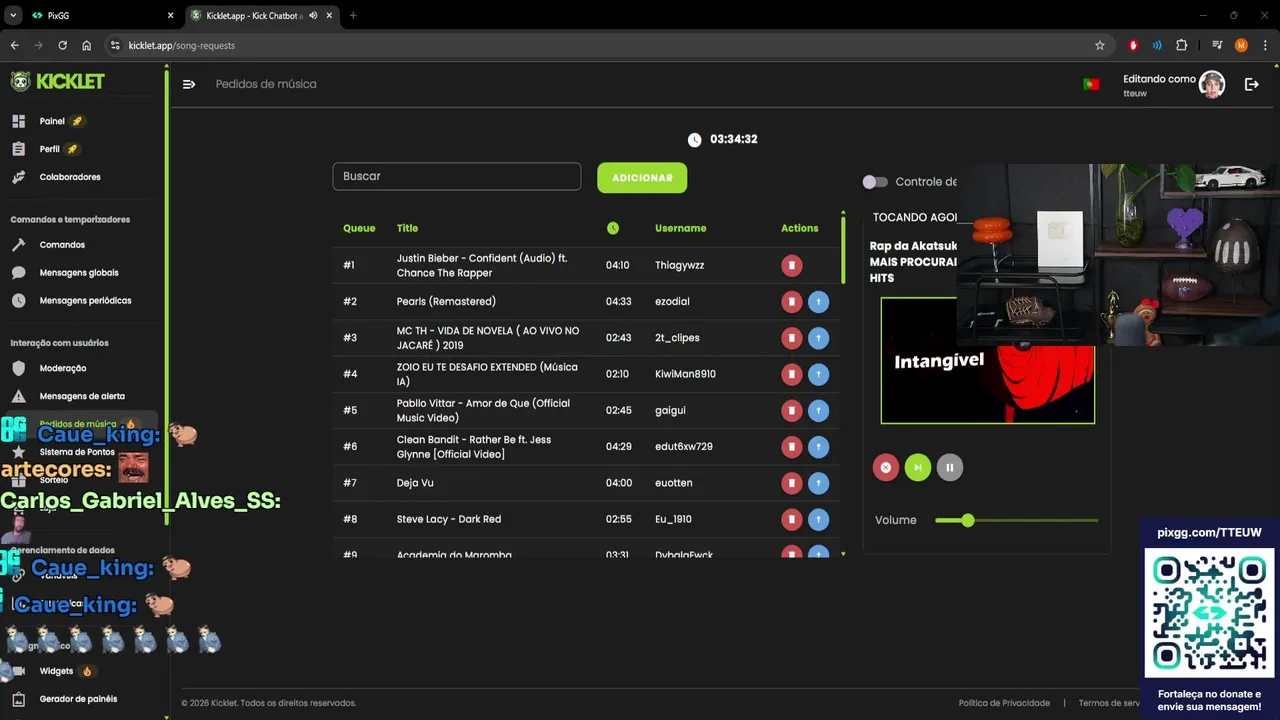Stop the current song with red button
Viewport: 1280px width, 720px height.
(x=885, y=467)
